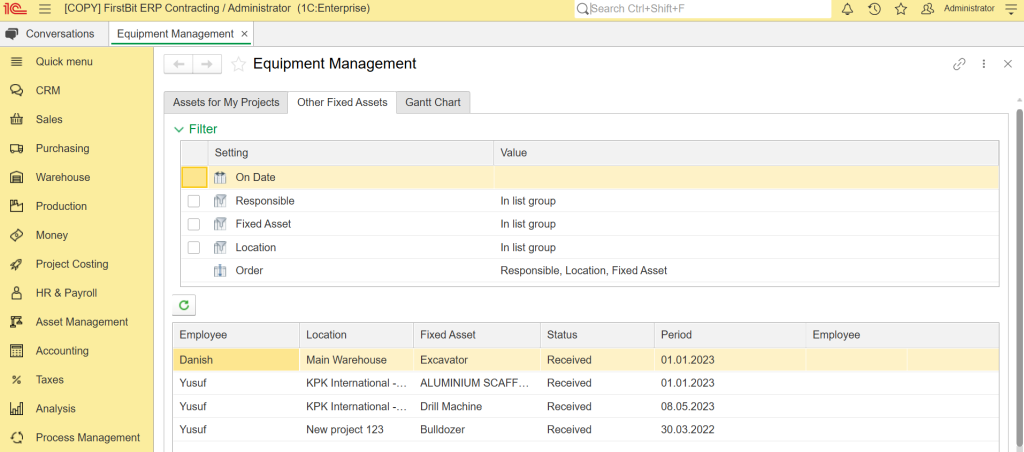Copy link with the chain icon
The image size is (1024, 452).
coord(959,64)
